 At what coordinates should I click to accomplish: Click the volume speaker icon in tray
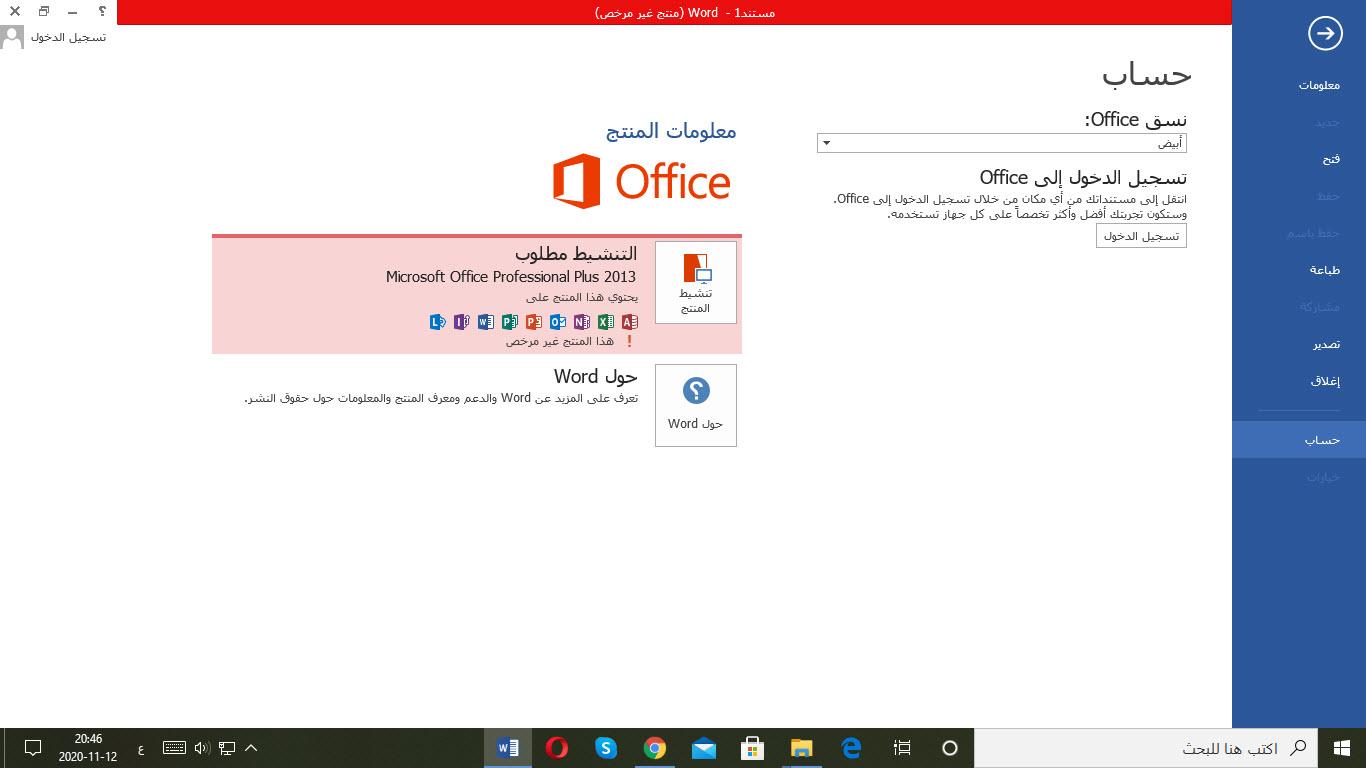point(201,748)
